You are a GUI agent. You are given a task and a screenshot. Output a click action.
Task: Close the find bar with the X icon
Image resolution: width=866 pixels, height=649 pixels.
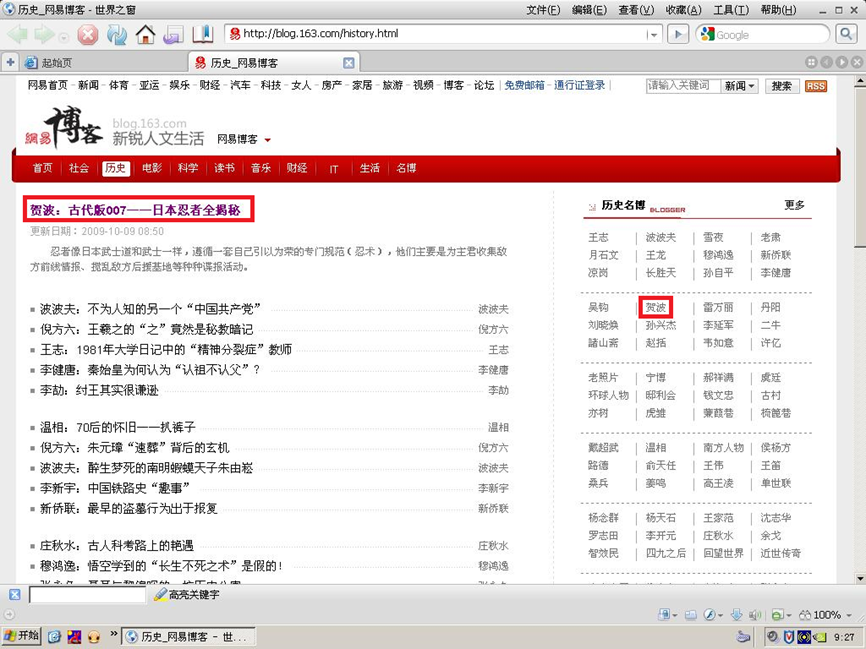point(14,595)
